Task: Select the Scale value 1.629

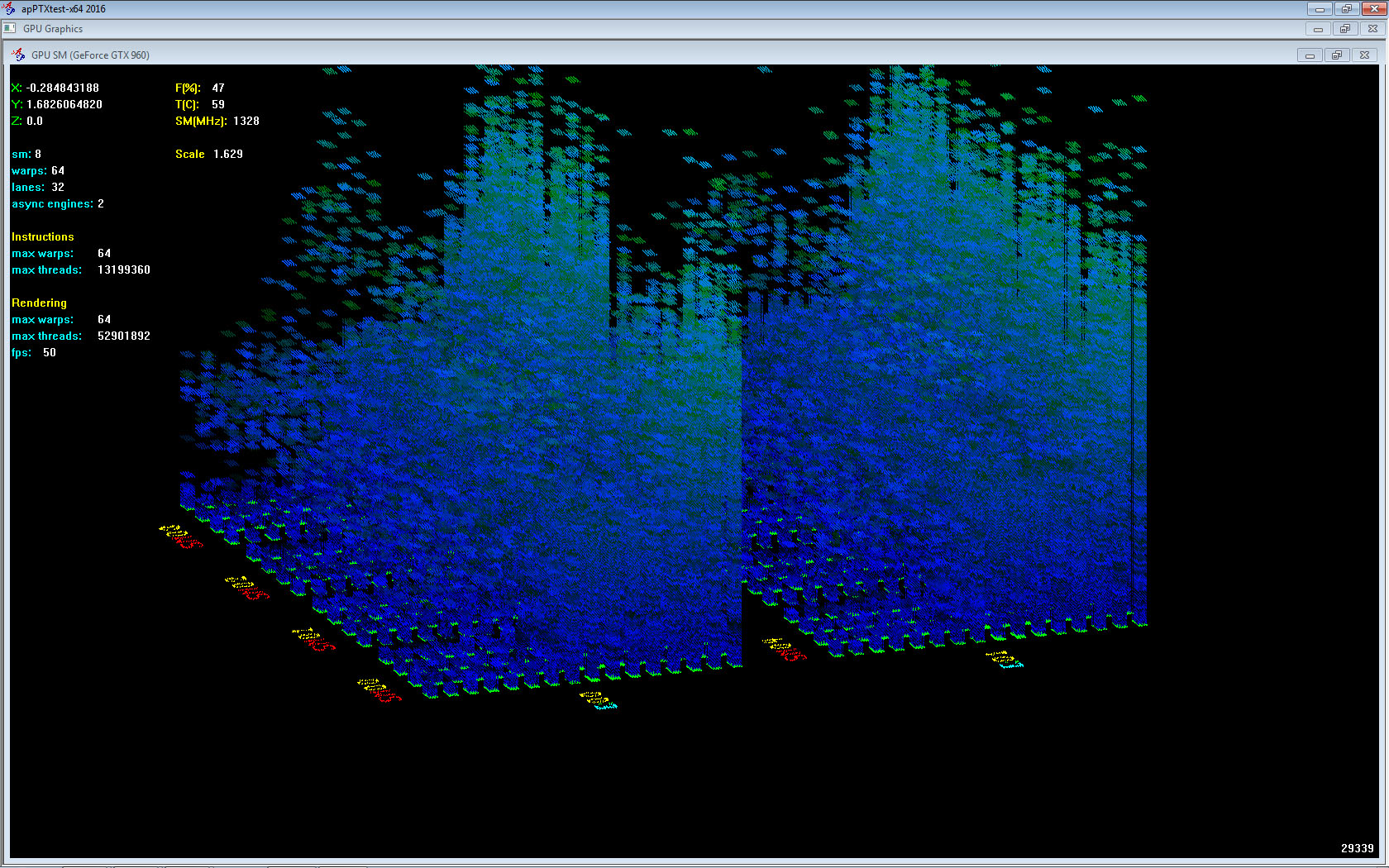Action: (227, 154)
